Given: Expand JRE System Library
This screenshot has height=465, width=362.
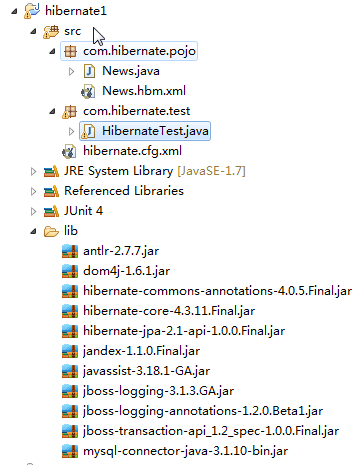Looking at the screenshot, I should coord(33,171).
